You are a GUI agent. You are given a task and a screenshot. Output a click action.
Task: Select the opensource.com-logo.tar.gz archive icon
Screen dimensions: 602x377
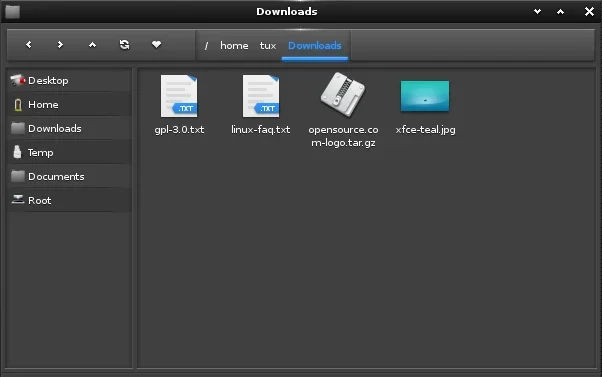pyautogui.click(x=343, y=94)
